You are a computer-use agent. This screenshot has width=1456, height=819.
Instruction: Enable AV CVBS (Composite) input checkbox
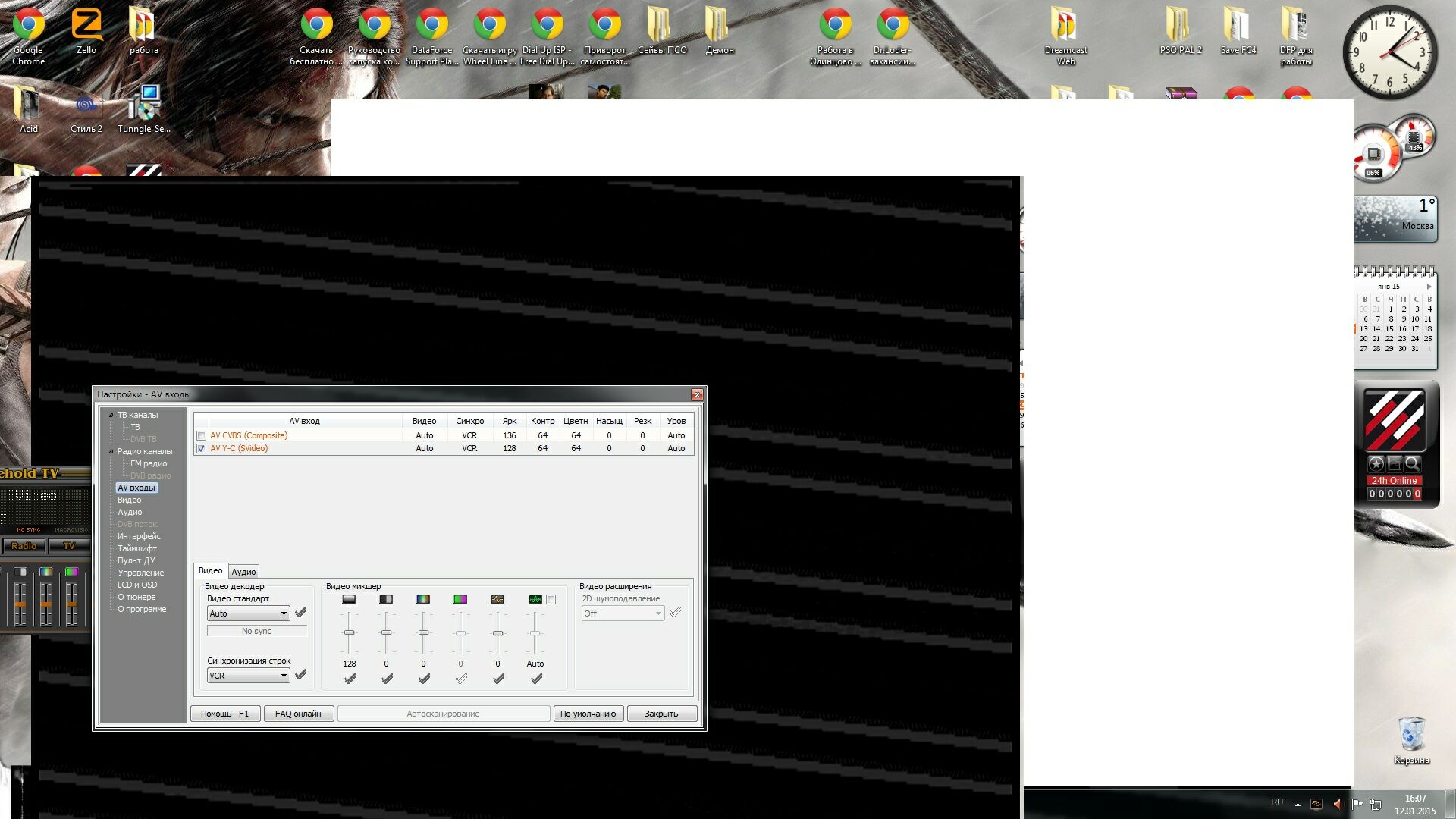201,436
